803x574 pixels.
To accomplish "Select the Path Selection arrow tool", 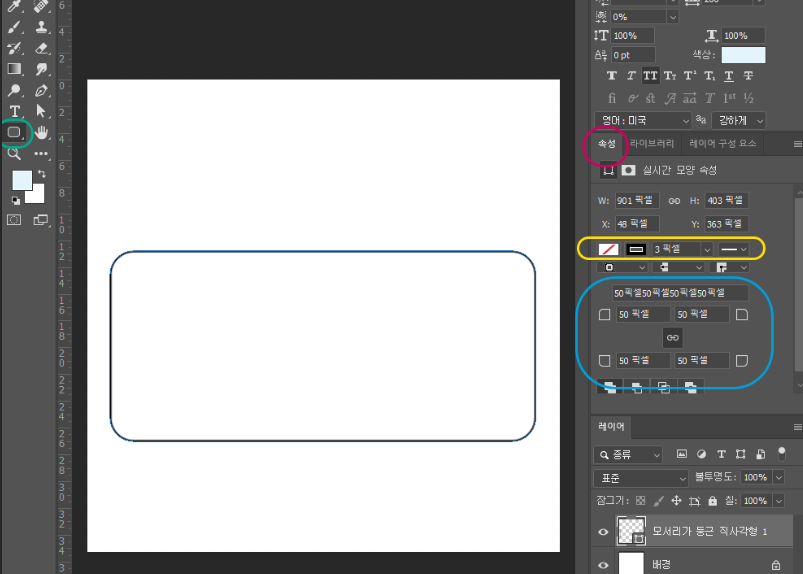I will (x=41, y=111).
